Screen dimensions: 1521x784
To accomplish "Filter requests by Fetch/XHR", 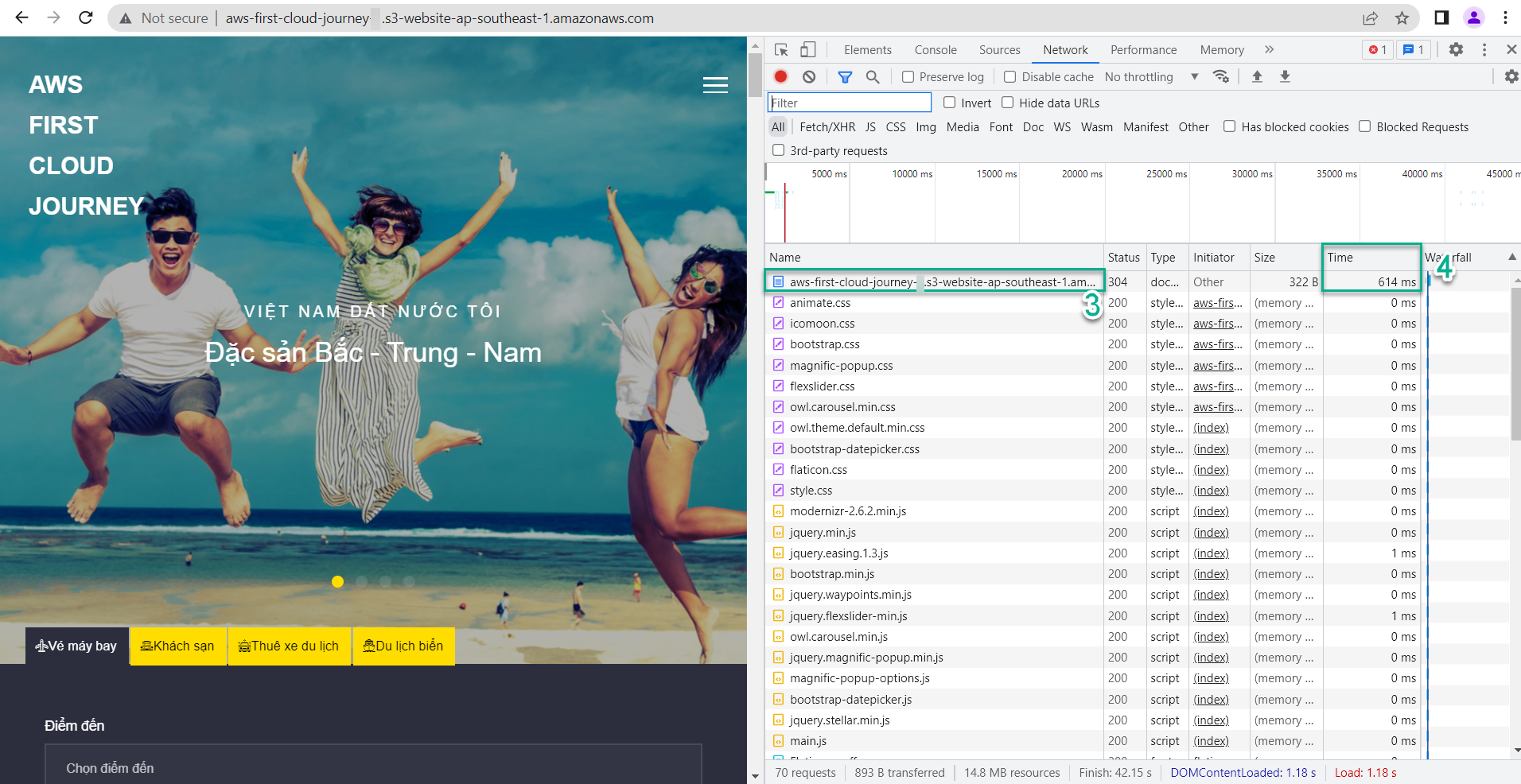I will (827, 126).
